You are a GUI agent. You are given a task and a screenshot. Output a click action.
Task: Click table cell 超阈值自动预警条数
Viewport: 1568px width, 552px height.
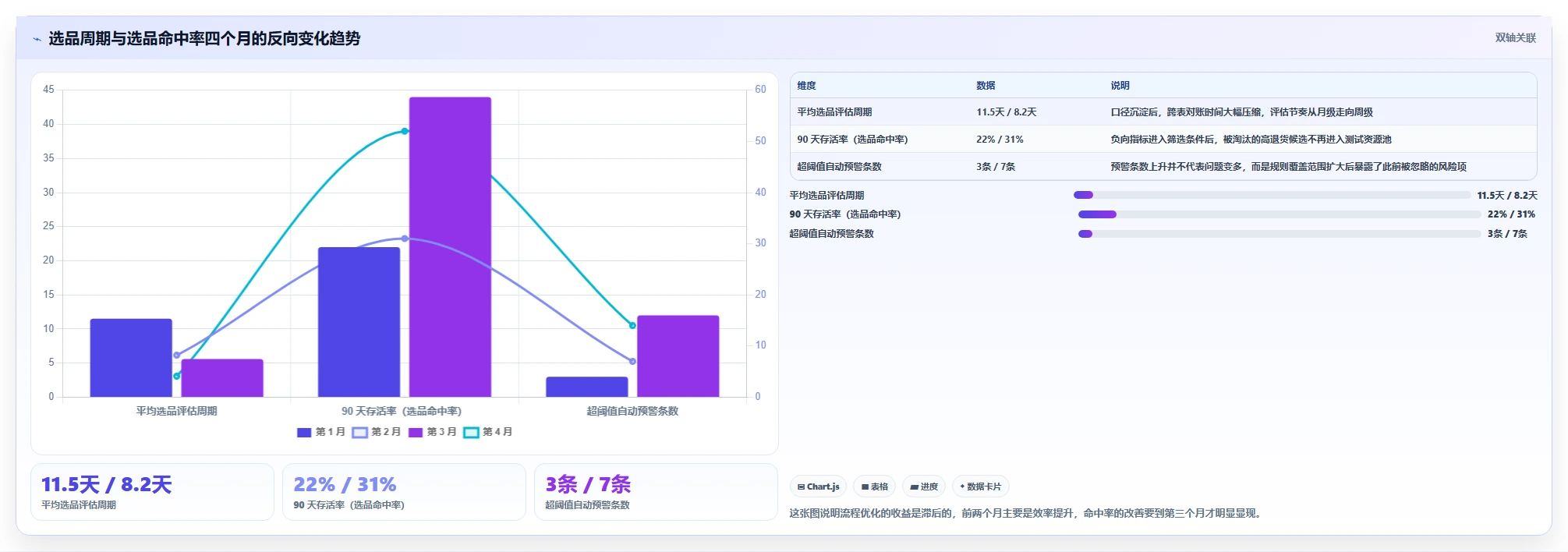(839, 167)
